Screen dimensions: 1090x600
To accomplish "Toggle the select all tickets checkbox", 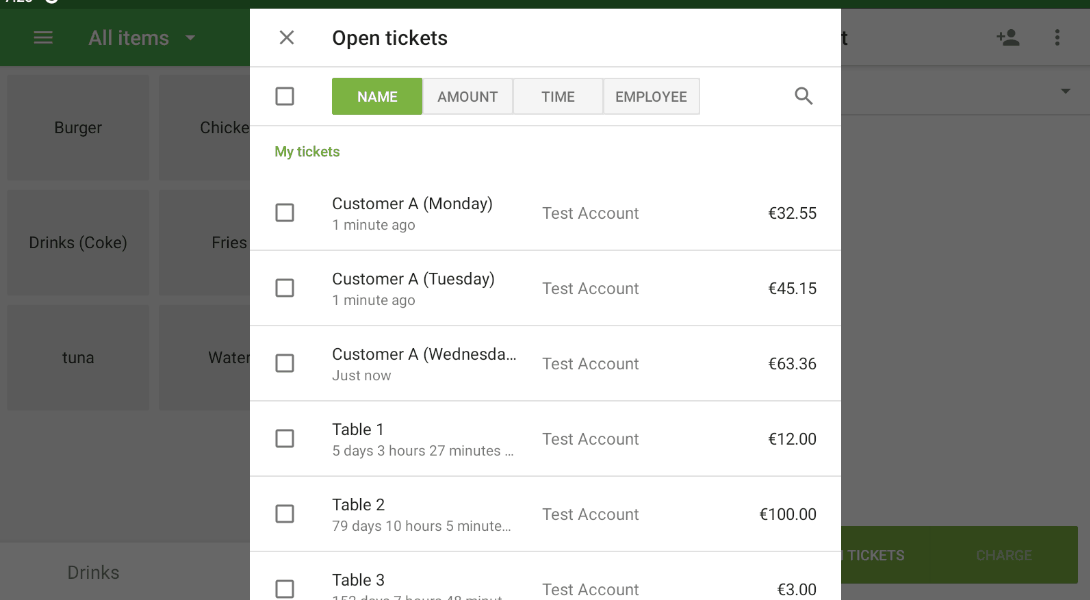I will coord(285,96).
